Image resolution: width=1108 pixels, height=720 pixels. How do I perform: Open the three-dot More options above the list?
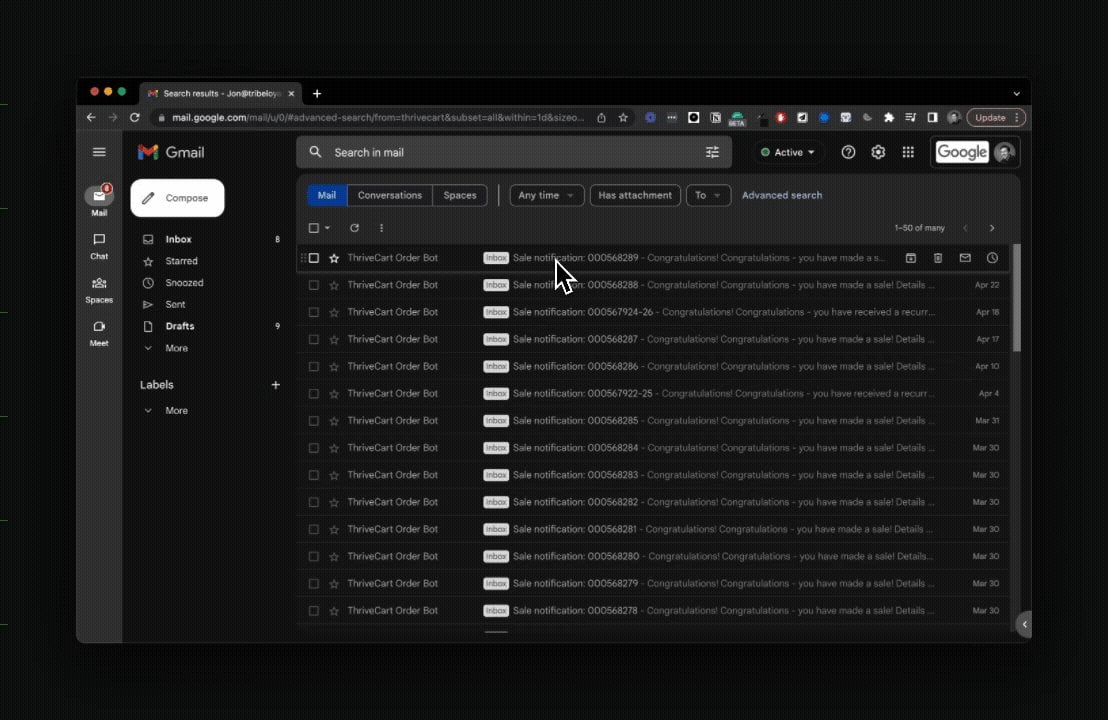point(382,228)
